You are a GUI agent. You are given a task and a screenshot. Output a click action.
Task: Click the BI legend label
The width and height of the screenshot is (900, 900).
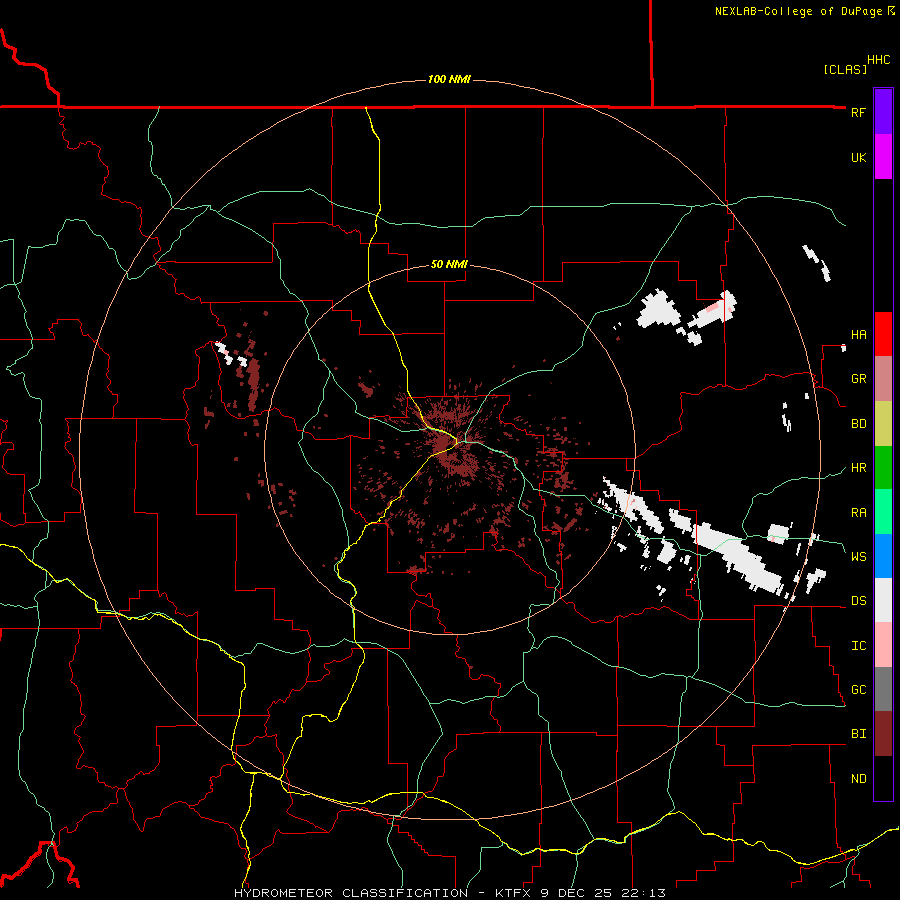(858, 734)
